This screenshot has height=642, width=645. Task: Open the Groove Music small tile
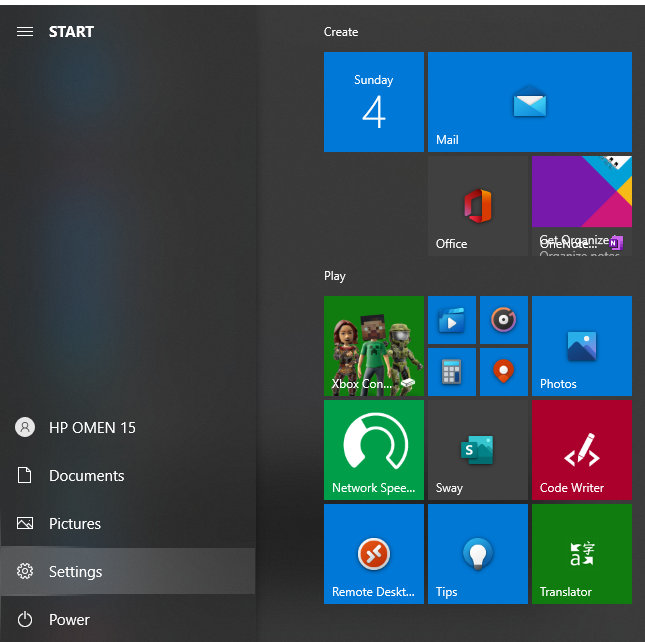click(503, 320)
